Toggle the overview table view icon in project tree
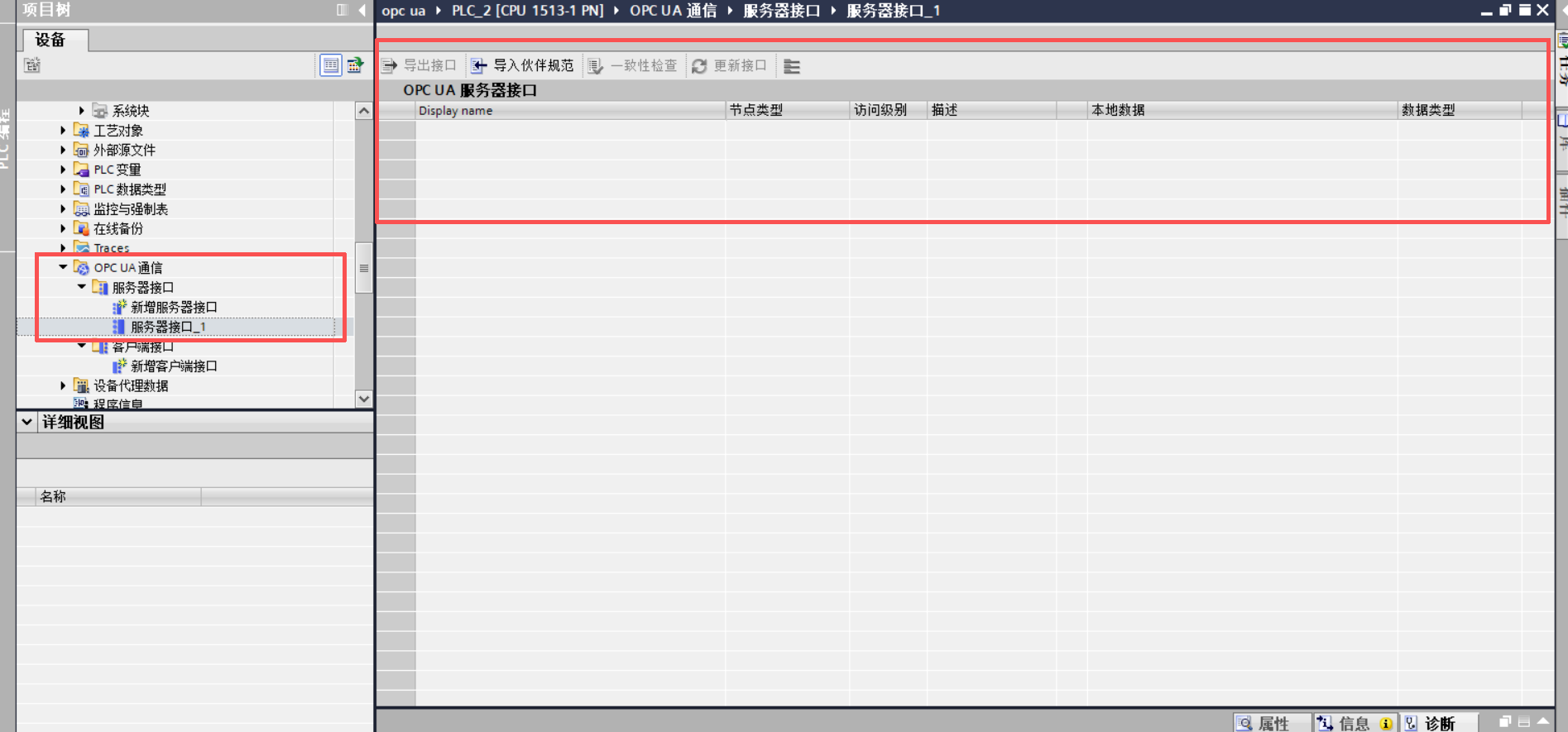This screenshot has height=732, width=1568. [330, 65]
